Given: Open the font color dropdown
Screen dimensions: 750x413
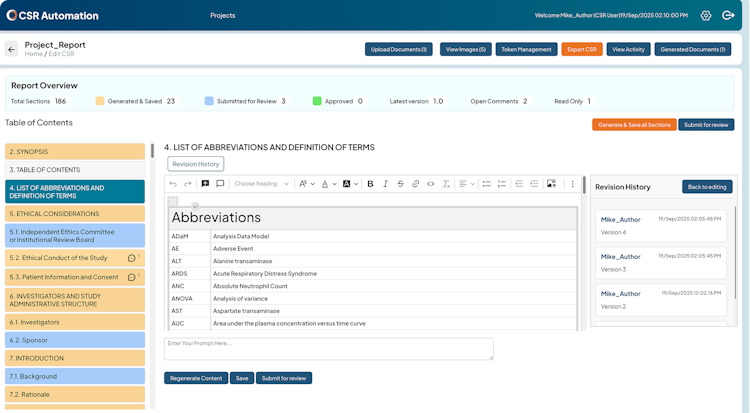Looking at the screenshot, I should coord(329,184).
